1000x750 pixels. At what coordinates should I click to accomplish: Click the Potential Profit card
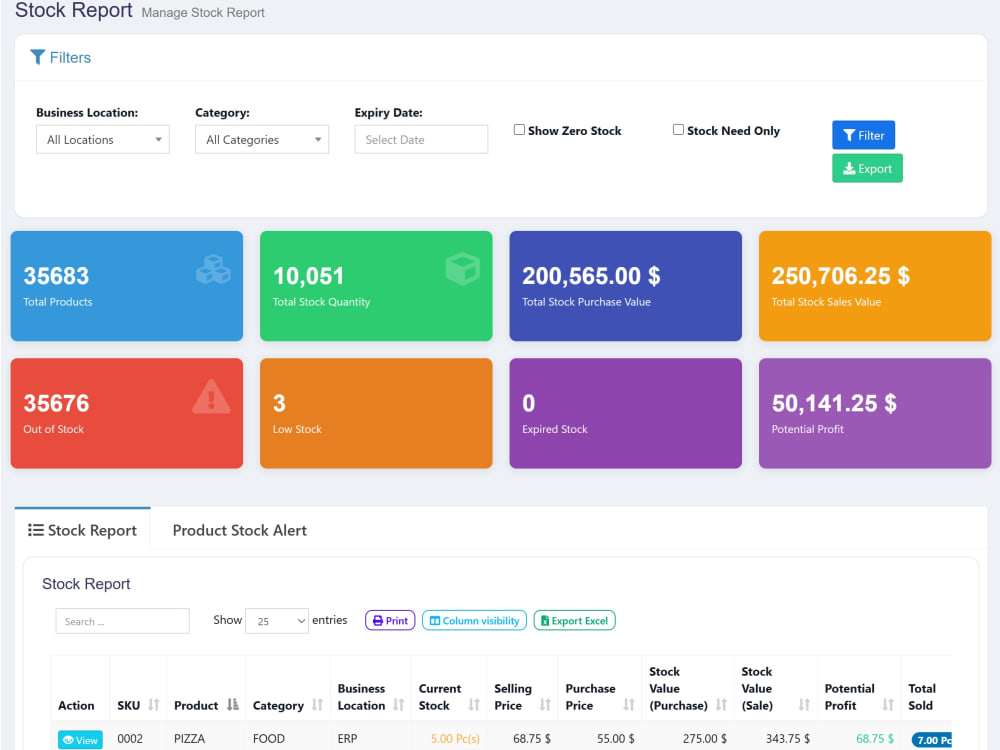tap(875, 413)
